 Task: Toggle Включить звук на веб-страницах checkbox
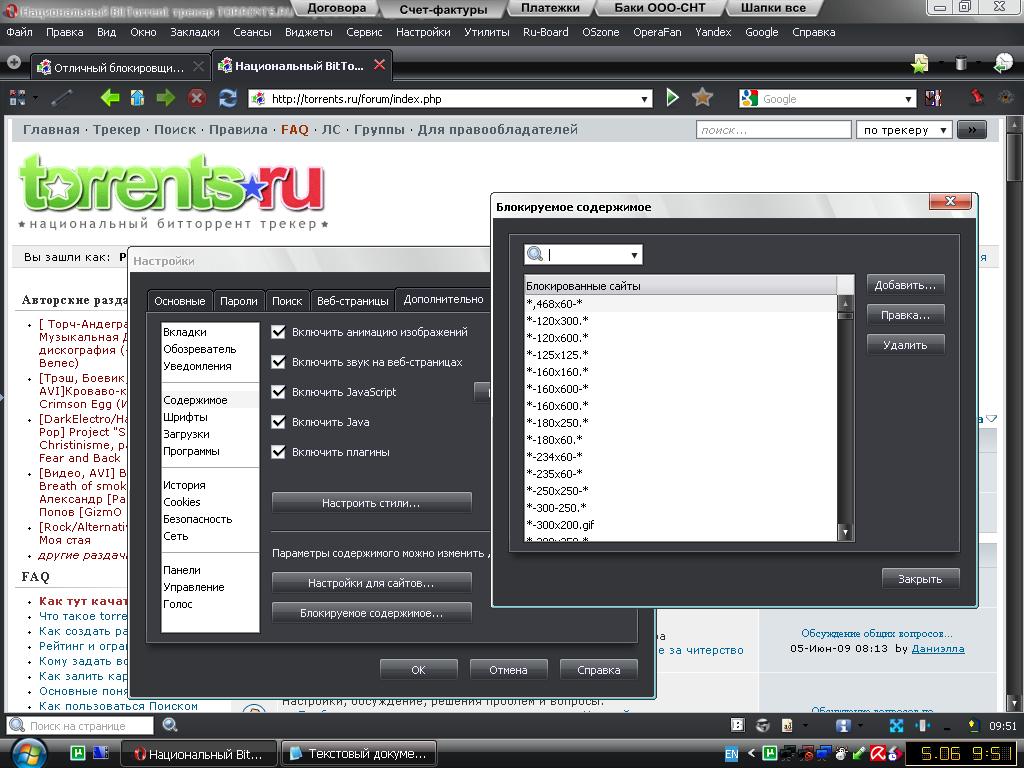(x=278, y=362)
